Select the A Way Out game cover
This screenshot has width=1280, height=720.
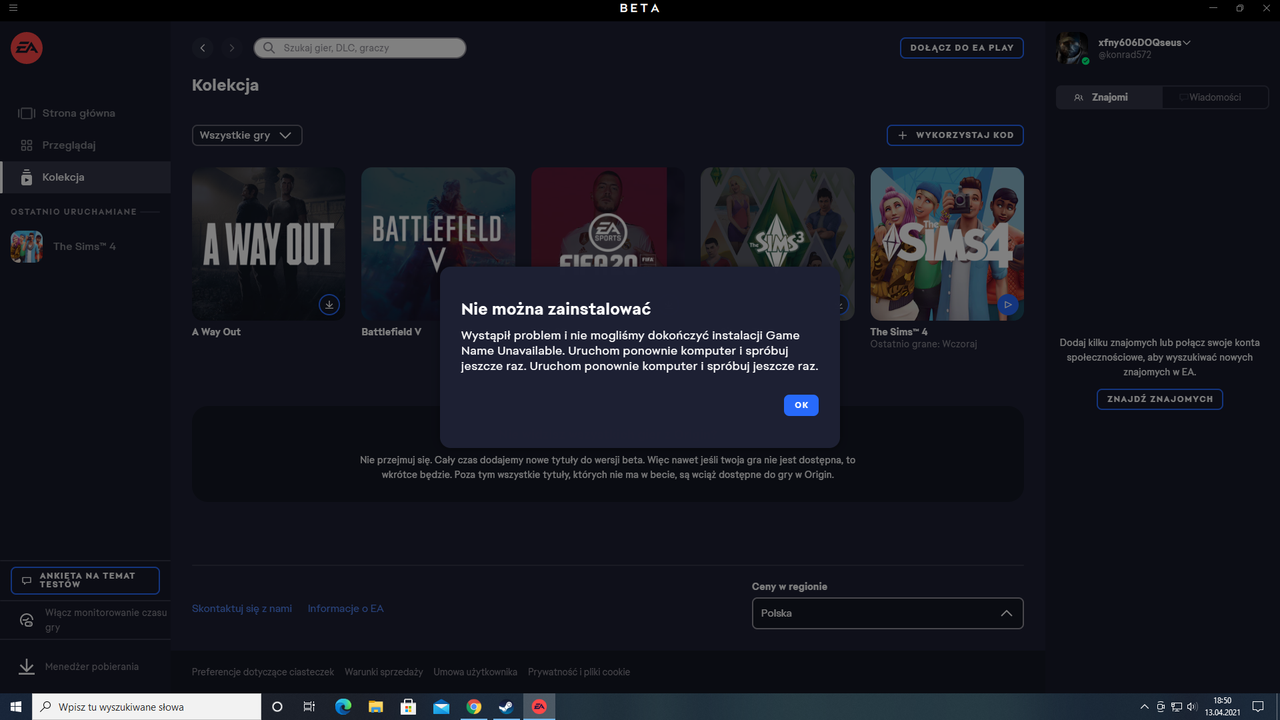click(x=269, y=244)
